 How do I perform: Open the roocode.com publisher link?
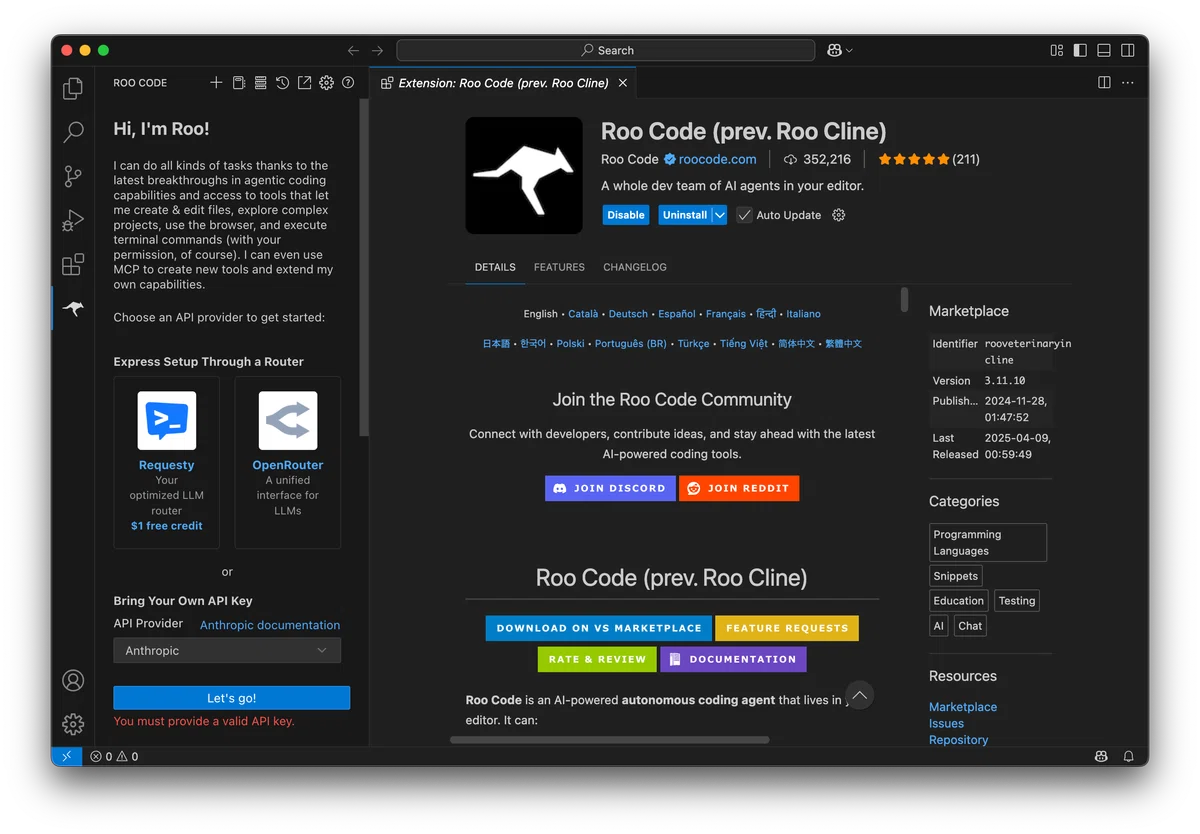point(717,159)
